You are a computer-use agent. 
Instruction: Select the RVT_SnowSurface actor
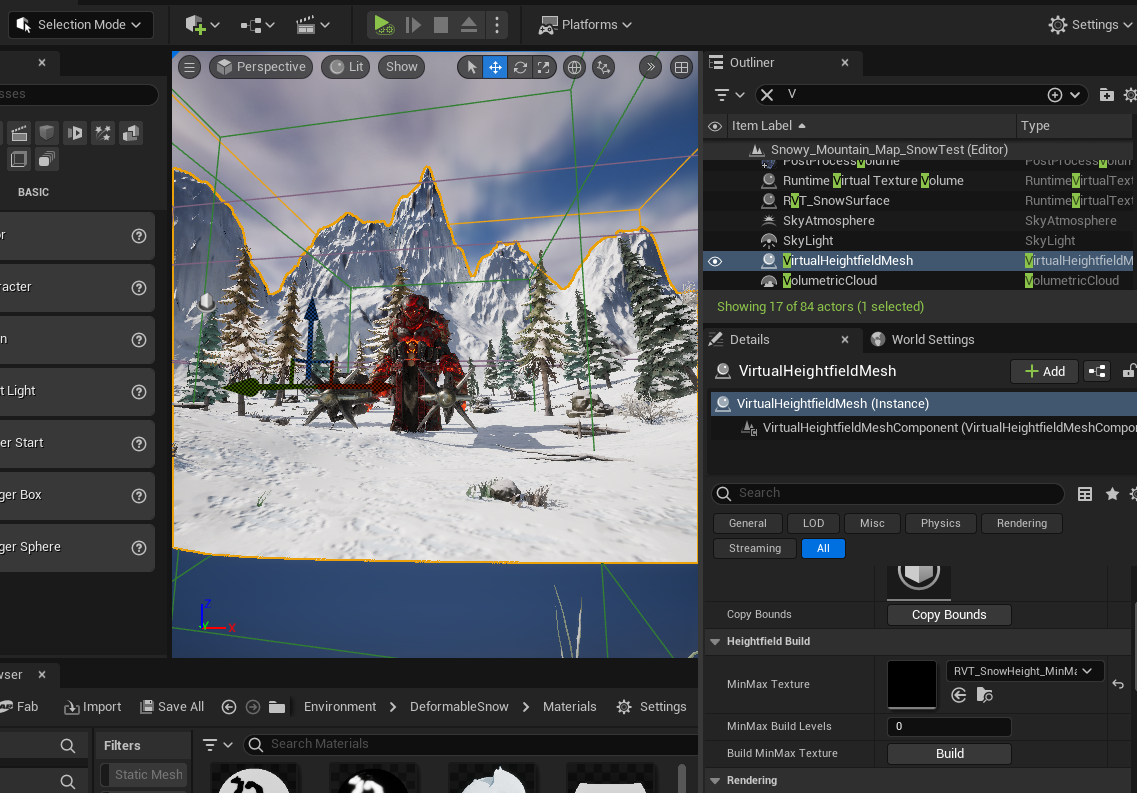(x=836, y=201)
